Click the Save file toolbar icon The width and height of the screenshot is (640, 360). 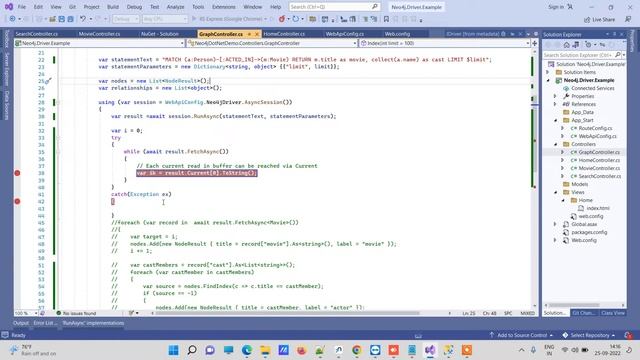62,19
